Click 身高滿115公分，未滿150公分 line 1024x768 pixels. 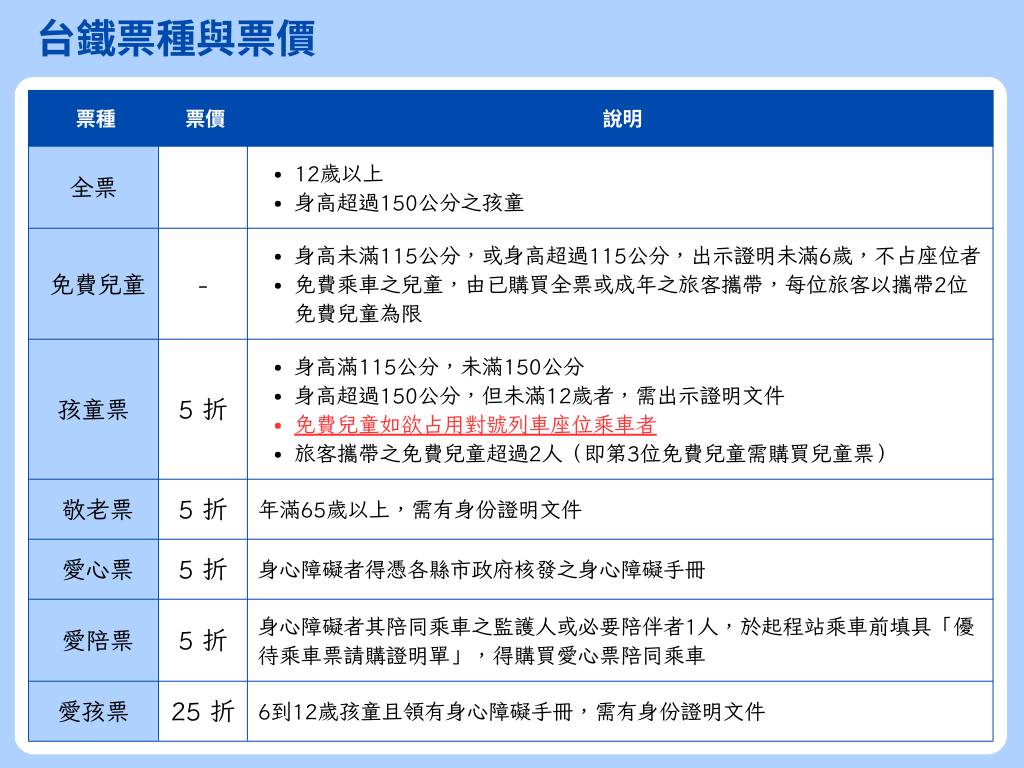pos(439,367)
